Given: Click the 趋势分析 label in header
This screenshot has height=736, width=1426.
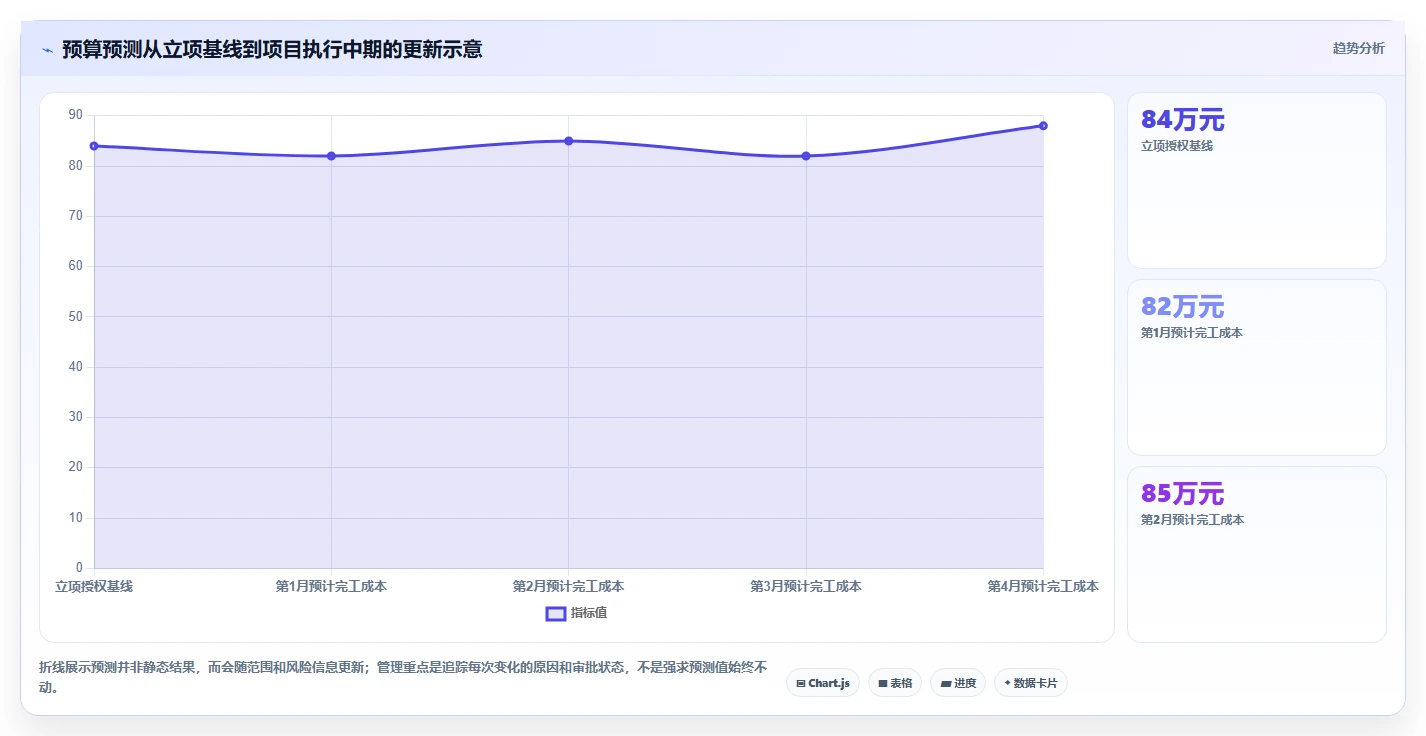Looking at the screenshot, I should (x=1358, y=48).
